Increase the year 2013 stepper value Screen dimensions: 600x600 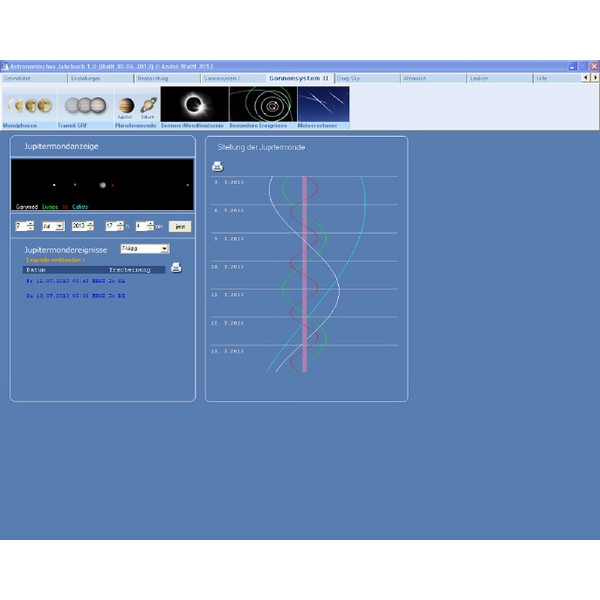[x=90, y=224]
